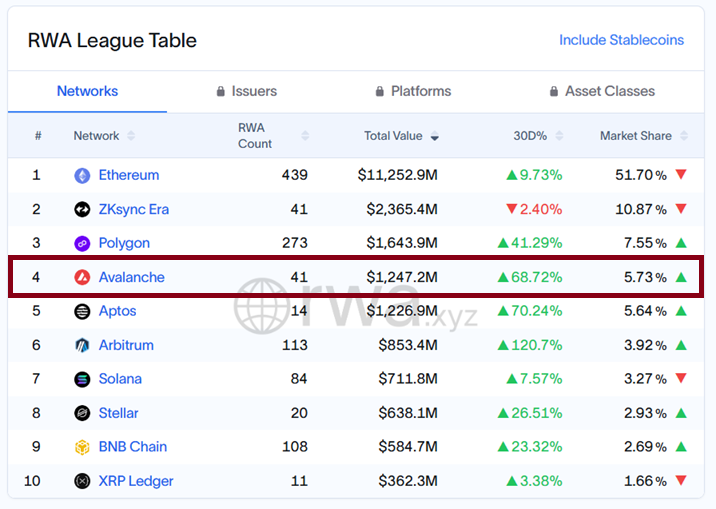Open the Arbitrum network link
716x509 pixels.
pyautogui.click(x=126, y=345)
